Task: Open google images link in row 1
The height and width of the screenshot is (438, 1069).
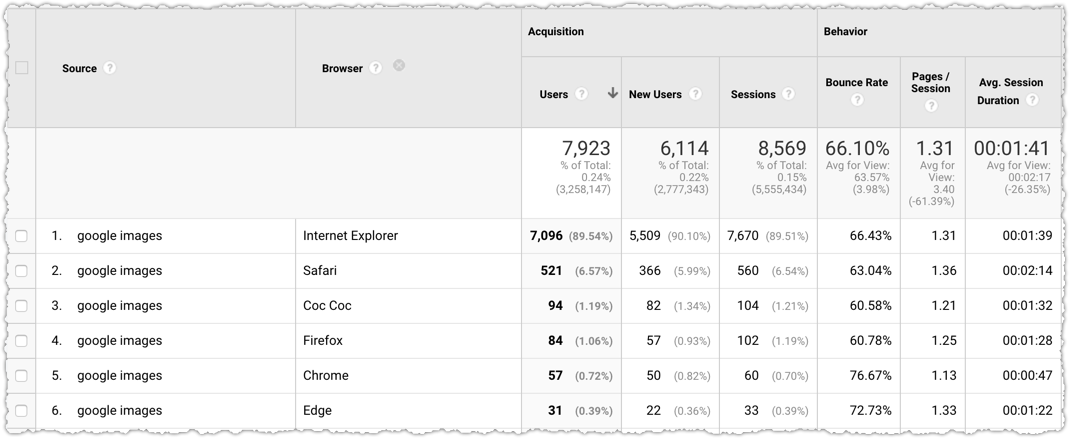Action: [x=119, y=236]
